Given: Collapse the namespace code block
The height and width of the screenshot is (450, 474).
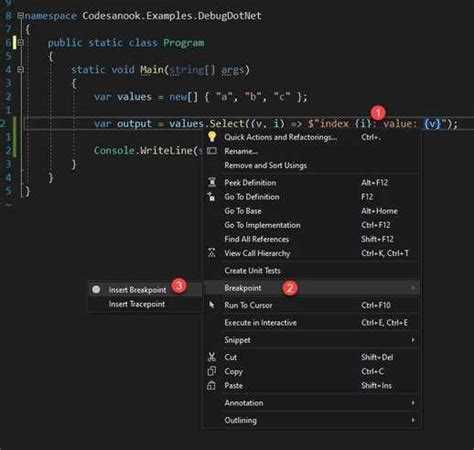Looking at the screenshot, I should 20,15.
